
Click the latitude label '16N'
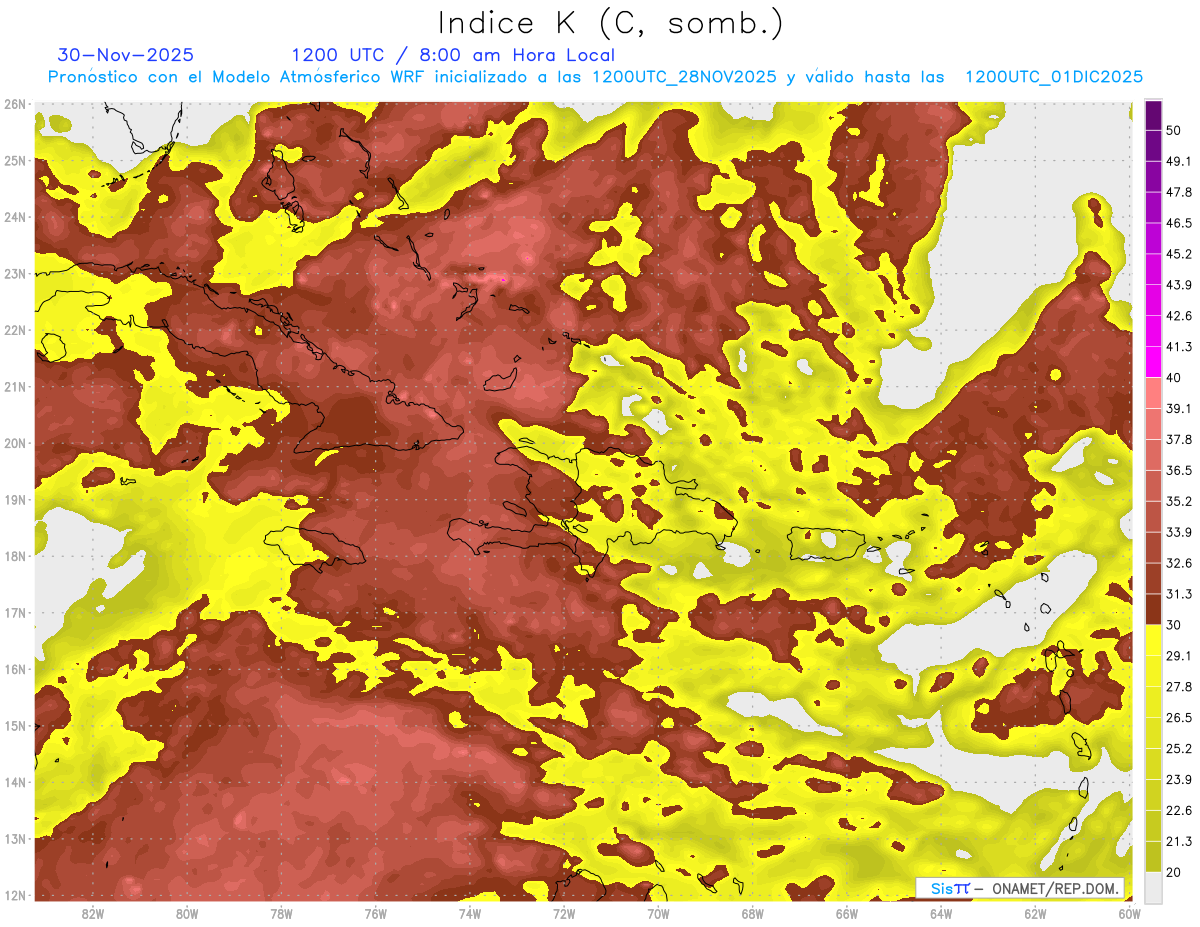[x=14, y=669]
